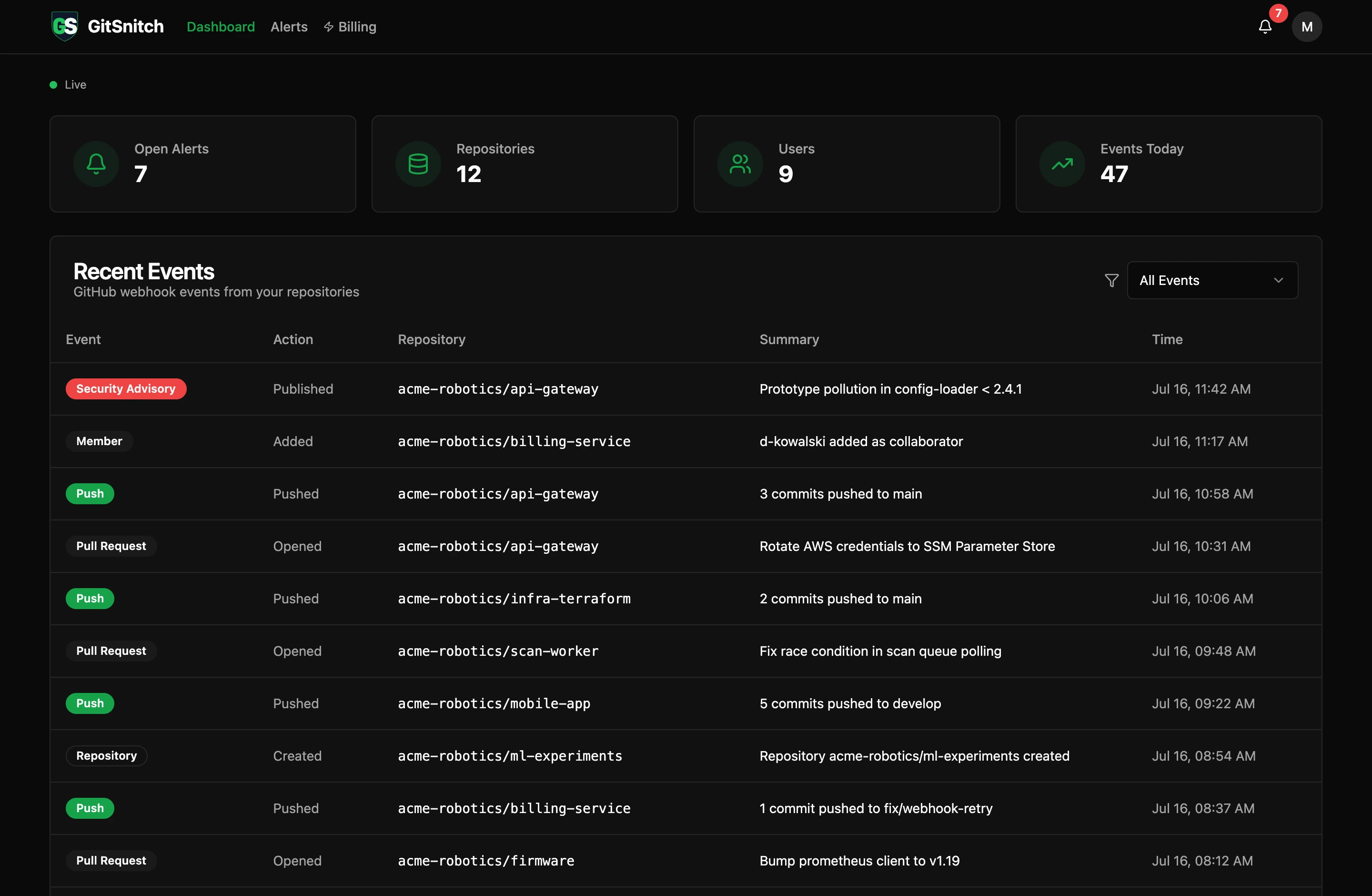This screenshot has width=1372, height=896.
Task: Click acme-robotics/ml-experiments repository cell
Action: pyautogui.click(x=510, y=756)
